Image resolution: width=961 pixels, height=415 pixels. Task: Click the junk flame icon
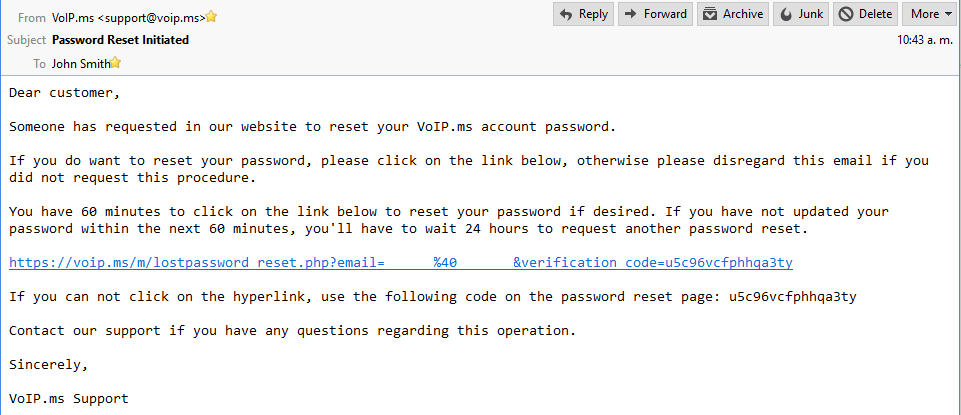click(x=786, y=15)
